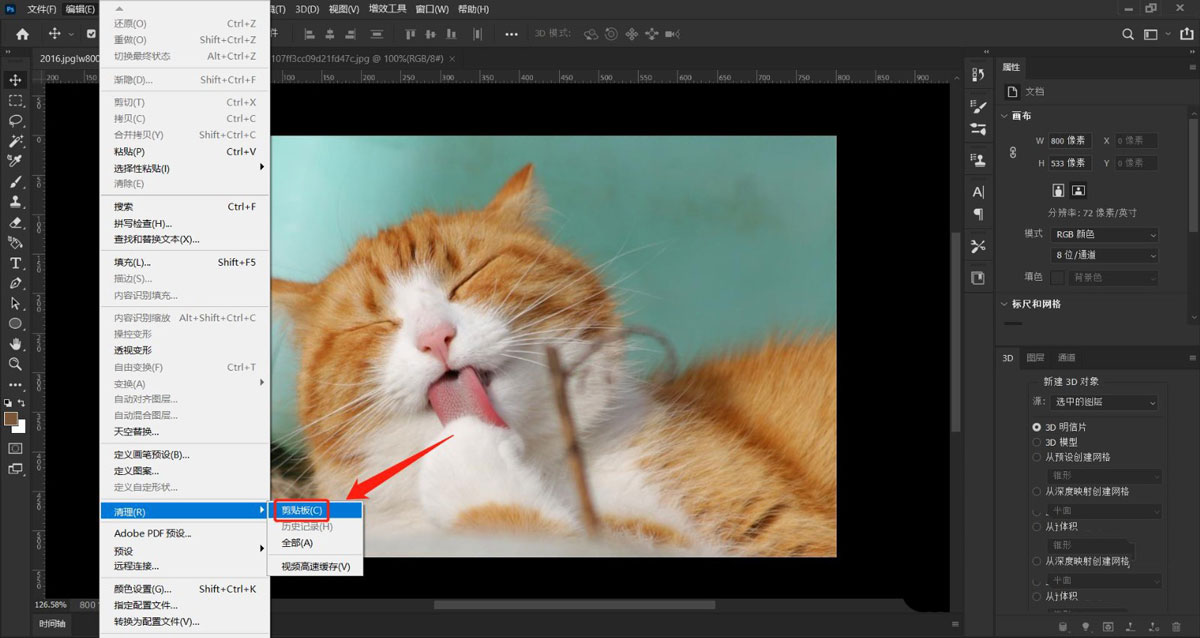Select the Lasso tool
1200x638 pixels.
[x=15, y=121]
